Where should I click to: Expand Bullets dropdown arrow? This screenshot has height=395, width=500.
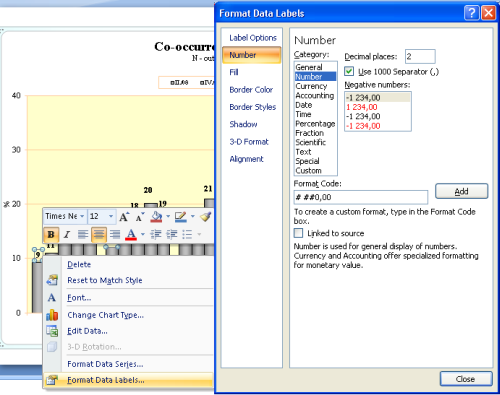[x=199, y=235]
